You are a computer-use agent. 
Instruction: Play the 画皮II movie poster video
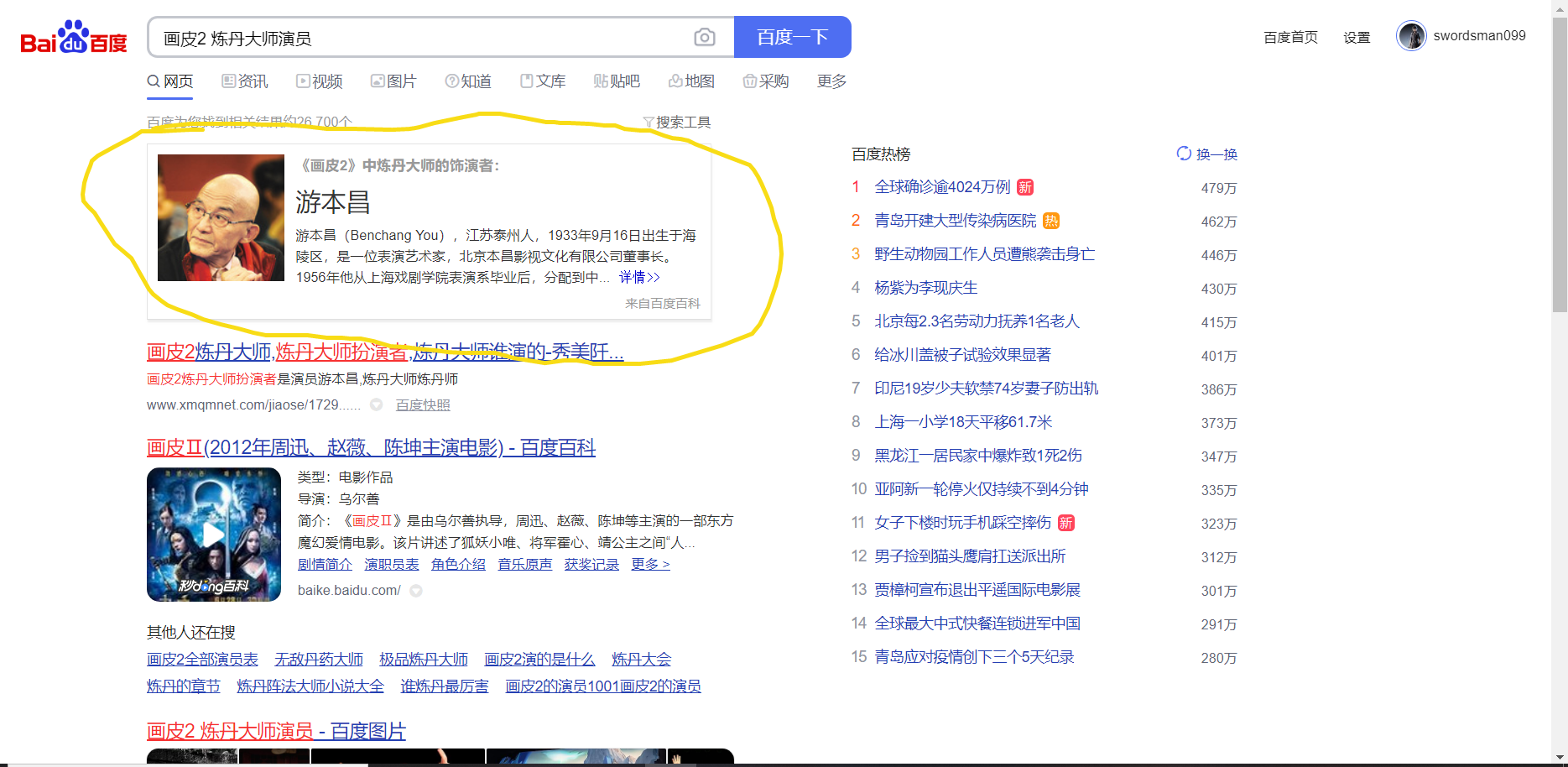tap(214, 535)
